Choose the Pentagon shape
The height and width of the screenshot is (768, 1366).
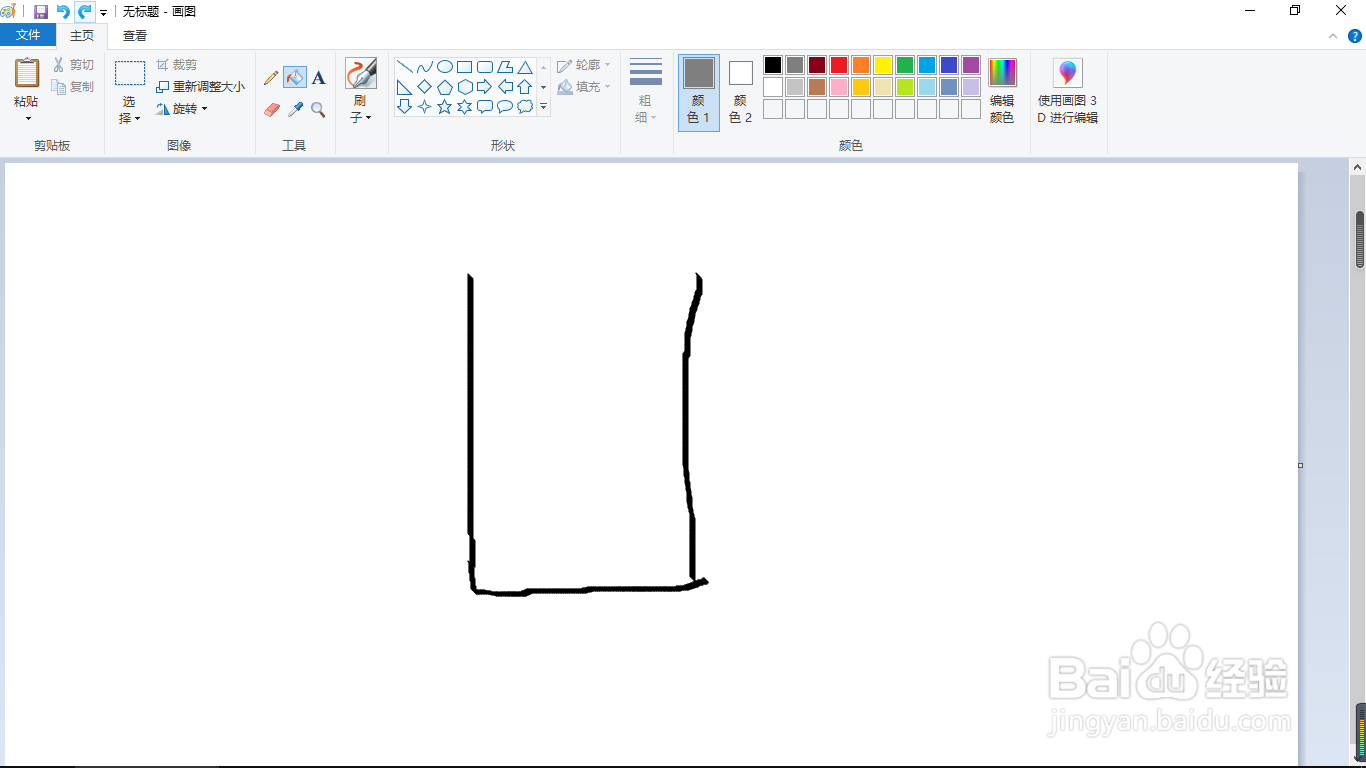click(445, 87)
